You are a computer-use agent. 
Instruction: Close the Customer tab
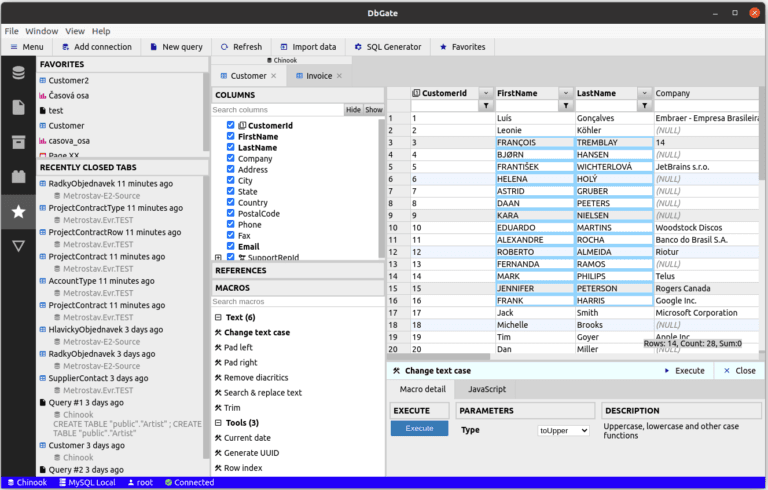274,76
